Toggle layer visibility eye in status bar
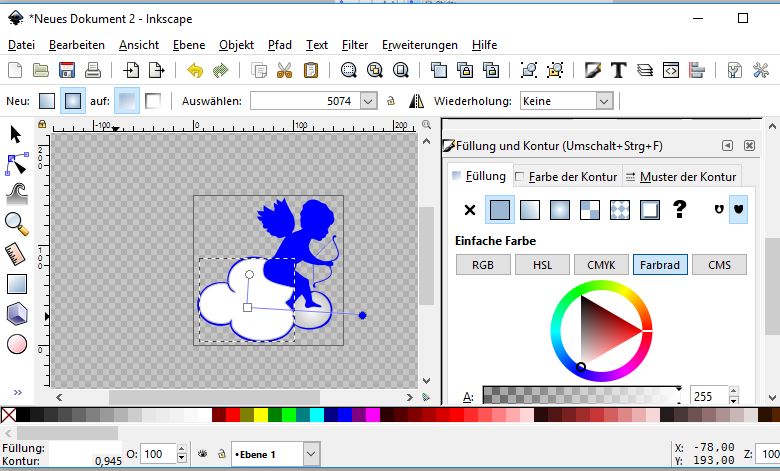 tap(201, 454)
